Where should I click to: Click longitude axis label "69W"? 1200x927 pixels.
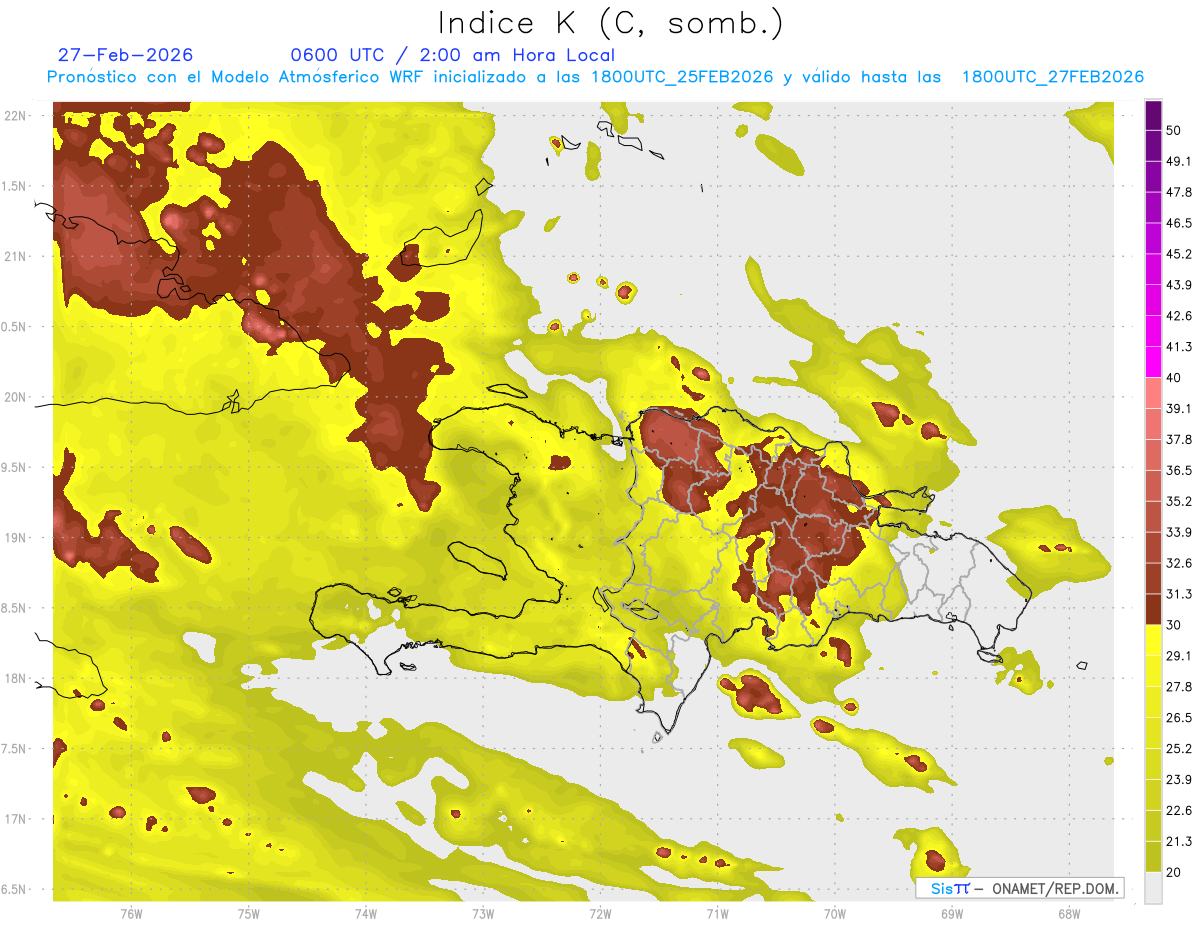click(x=952, y=914)
